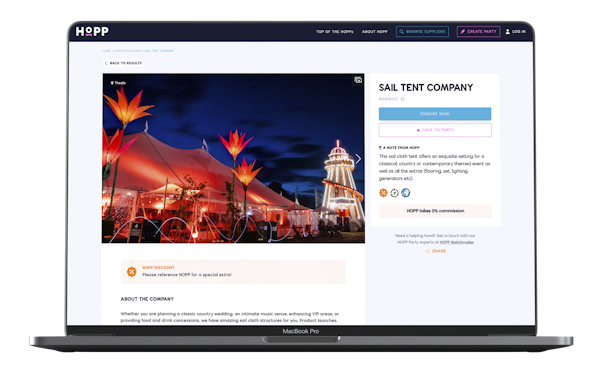Image resolution: width=600 pixels, height=371 pixels.
Task: Share this supplier page
Action: click(x=435, y=251)
